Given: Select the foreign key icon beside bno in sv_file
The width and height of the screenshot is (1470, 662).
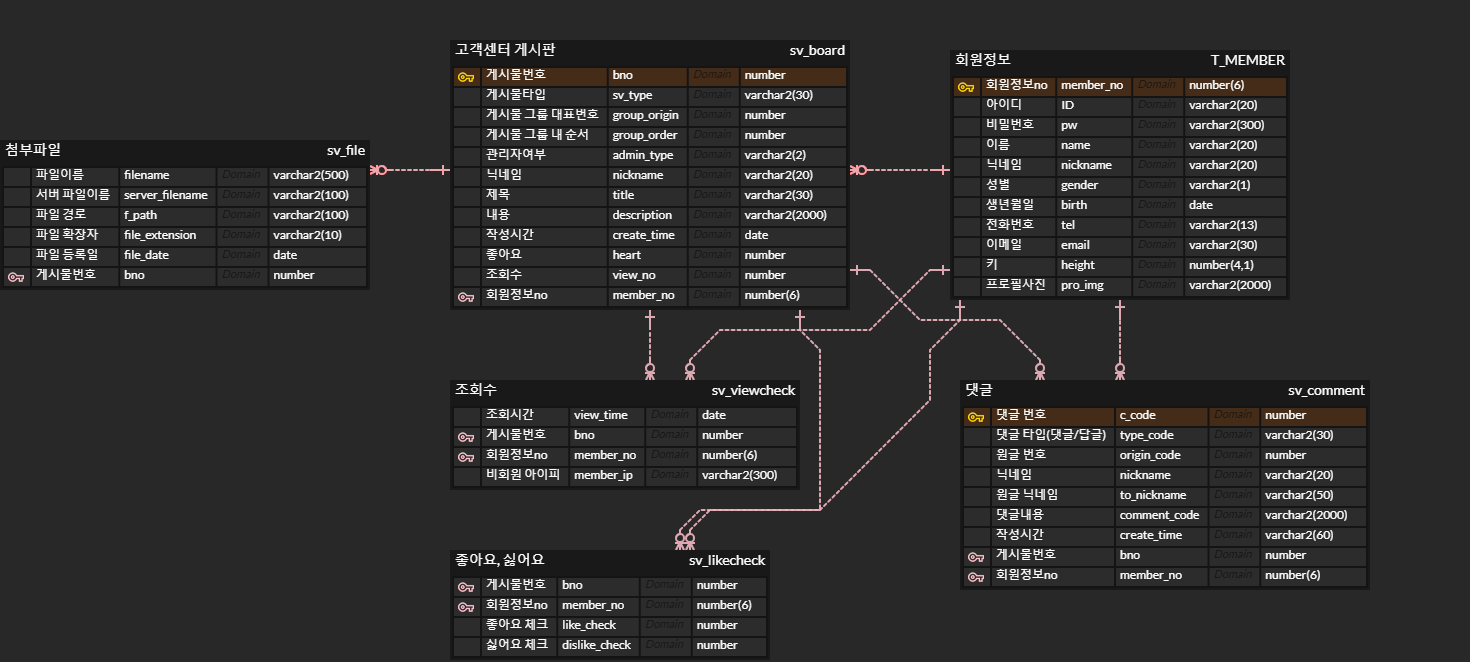Looking at the screenshot, I should [x=18, y=275].
